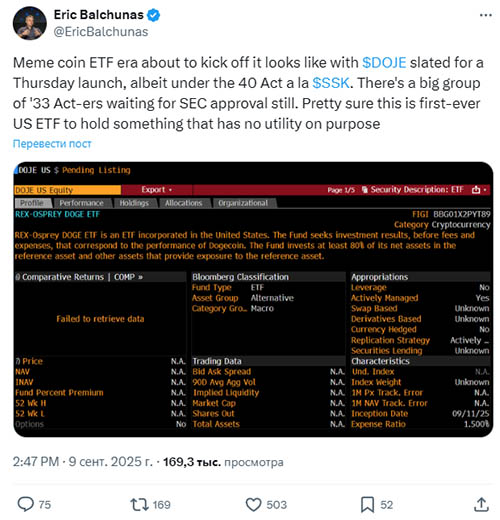Screen dimensions: 500x520
Task: Bookmark this post
Action: click(x=367, y=504)
